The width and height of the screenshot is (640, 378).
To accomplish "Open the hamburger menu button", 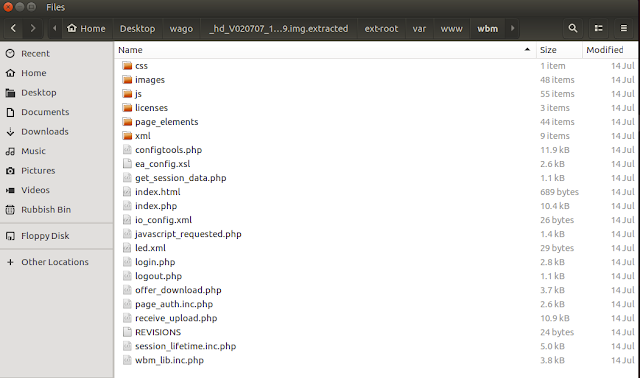I will click(624, 28).
